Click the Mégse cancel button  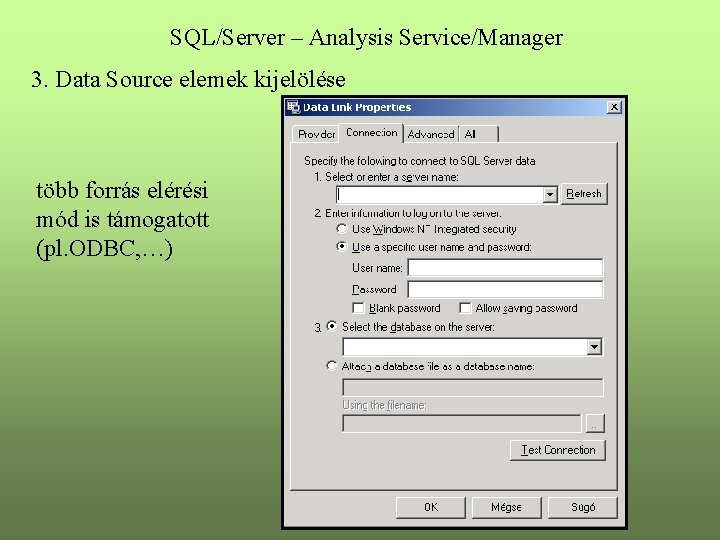pos(506,507)
